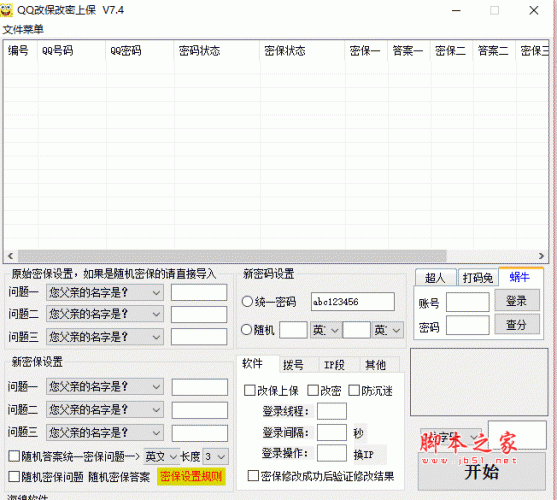Focus the 账号 input field
Screen dimensions: 557x500
click(467, 302)
